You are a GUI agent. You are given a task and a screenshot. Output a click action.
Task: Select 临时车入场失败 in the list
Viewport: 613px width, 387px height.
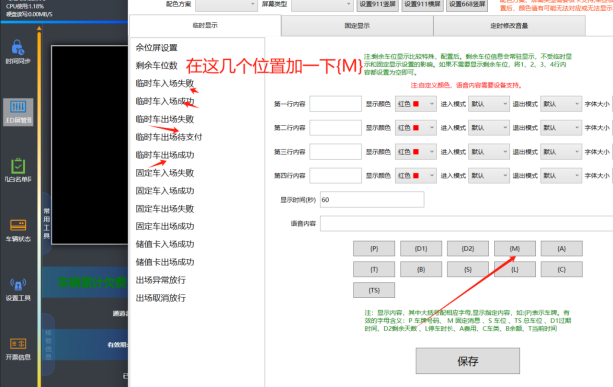(165, 83)
